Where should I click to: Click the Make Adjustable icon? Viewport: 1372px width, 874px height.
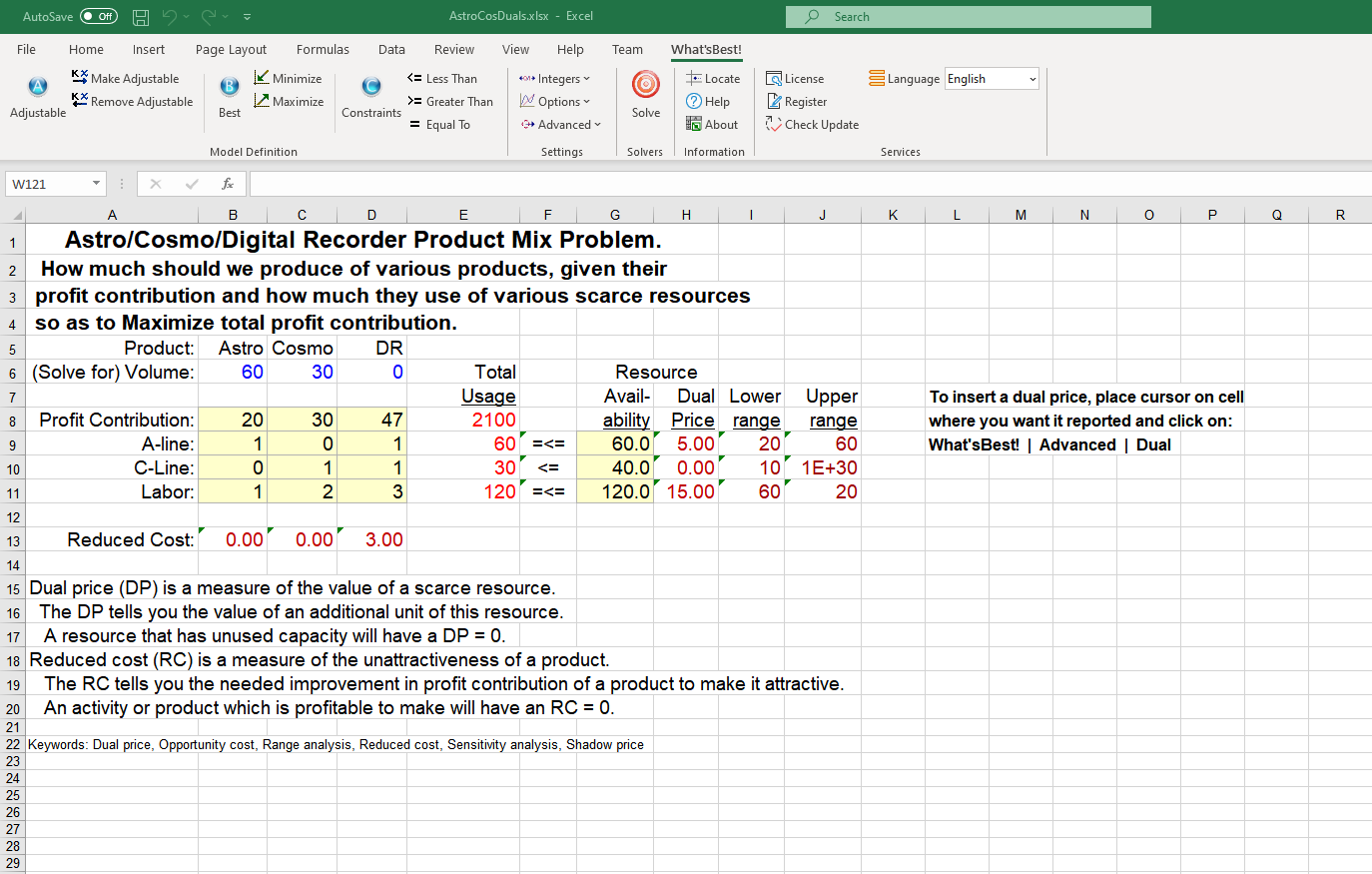[80, 77]
